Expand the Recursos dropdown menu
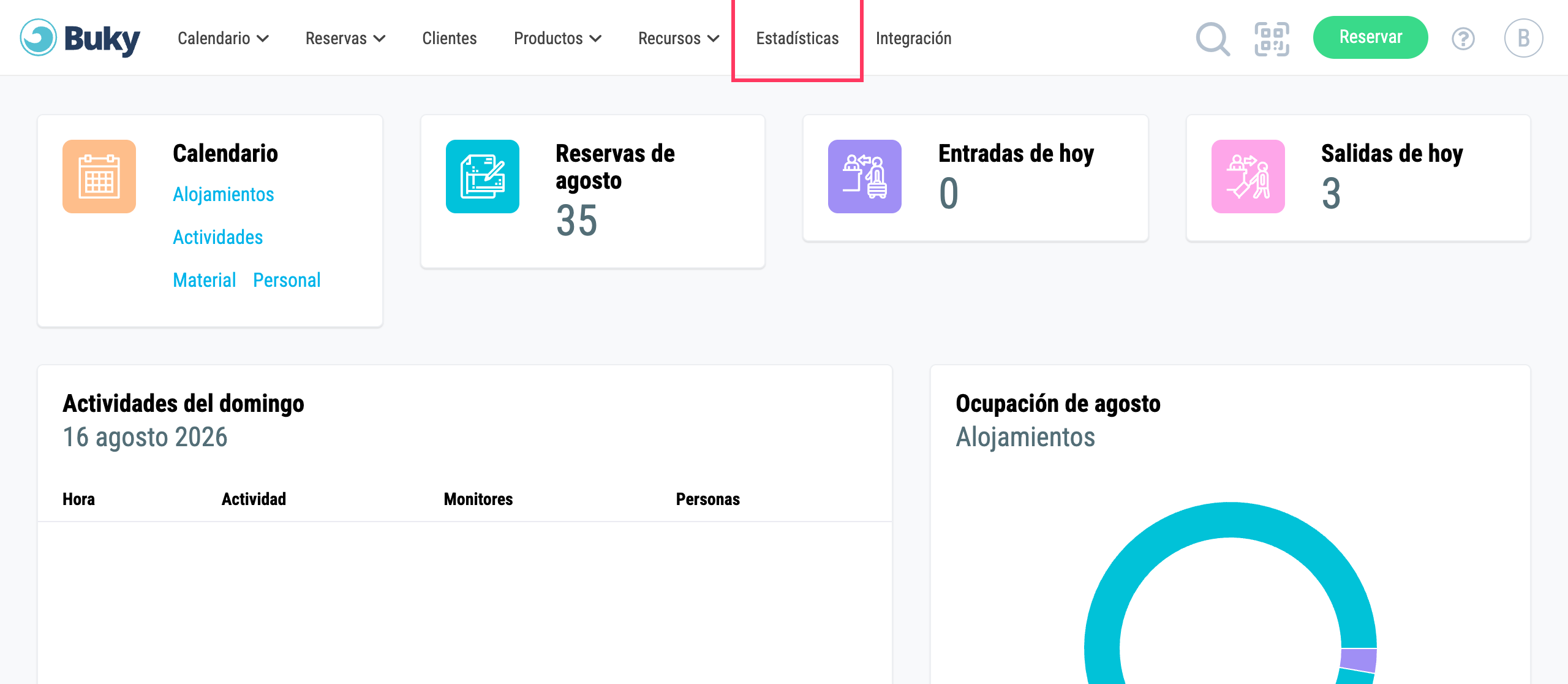This screenshot has height=684, width=1568. pyautogui.click(x=679, y=38)
